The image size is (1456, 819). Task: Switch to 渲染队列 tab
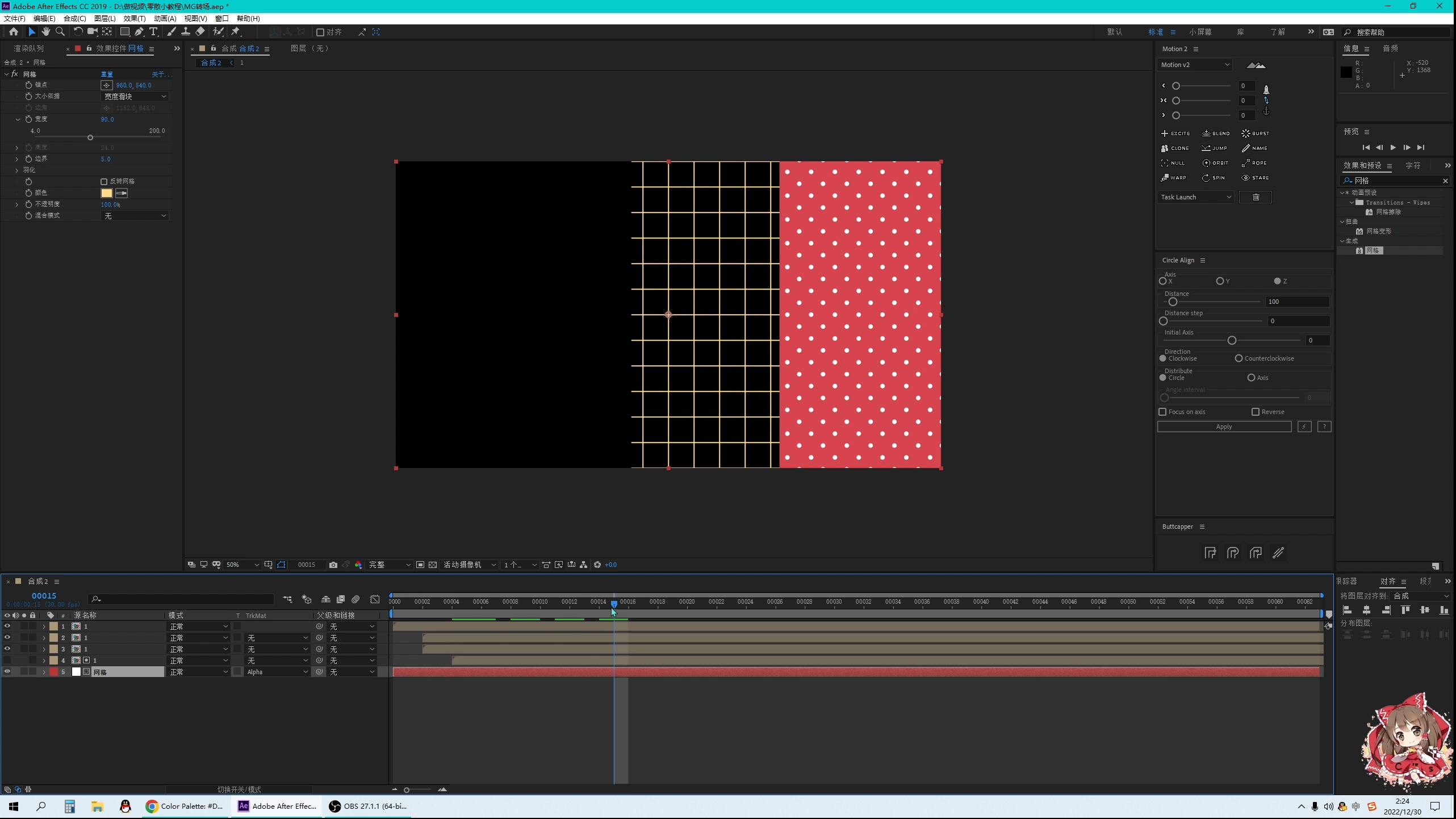pyautogui.click(x=29, y=48)
